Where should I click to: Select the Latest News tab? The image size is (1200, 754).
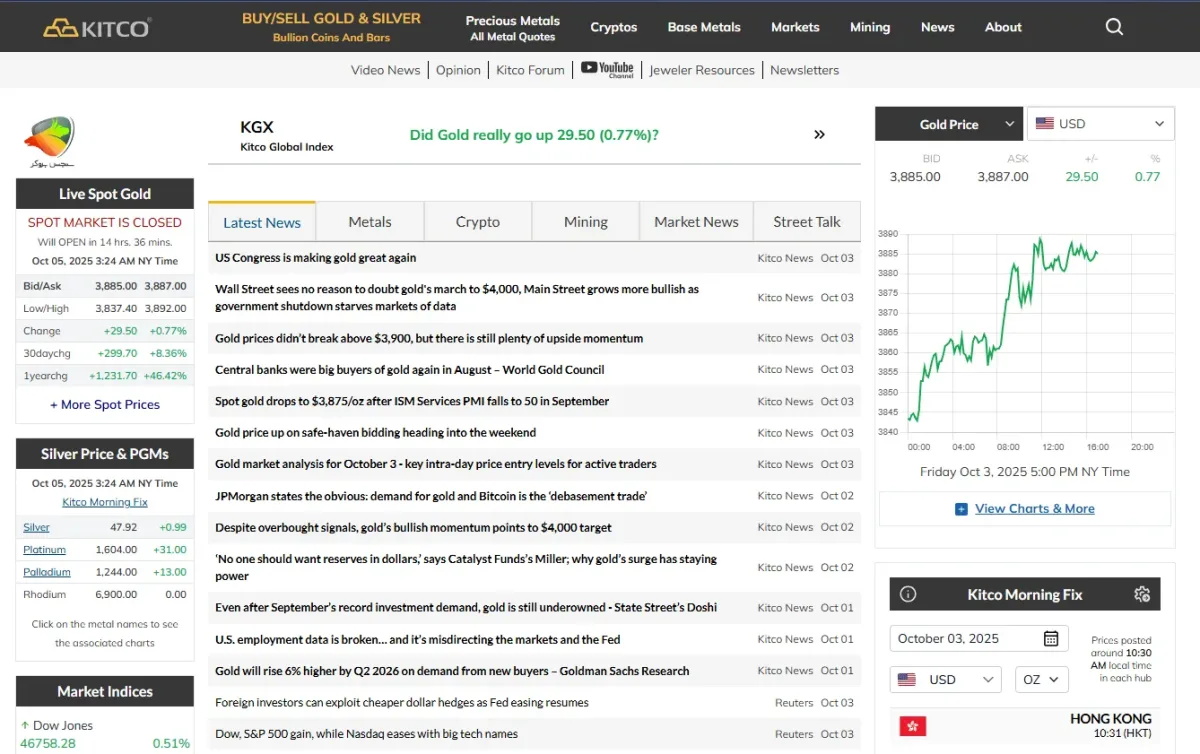pos(262,222)
